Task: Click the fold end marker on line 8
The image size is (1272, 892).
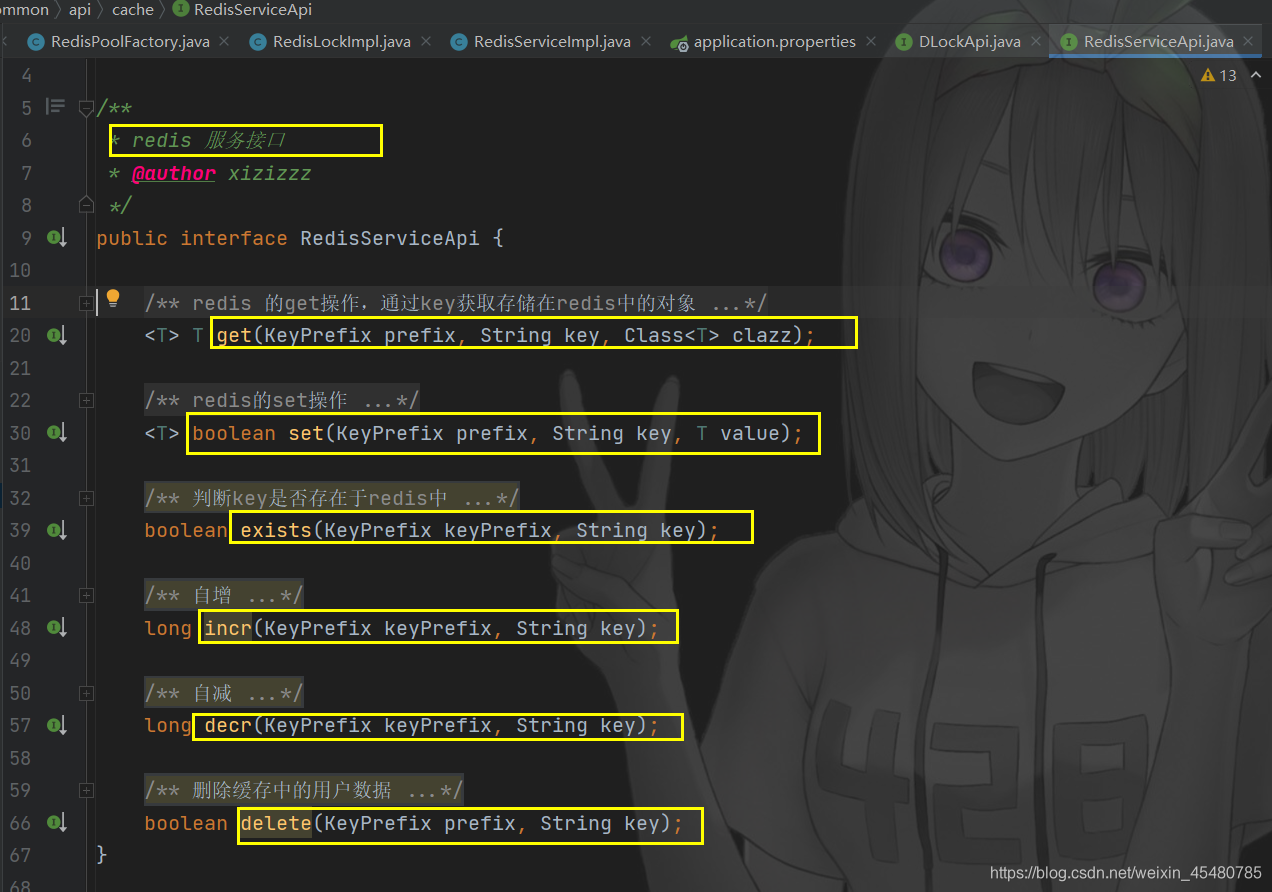Action: click(87, 205)
